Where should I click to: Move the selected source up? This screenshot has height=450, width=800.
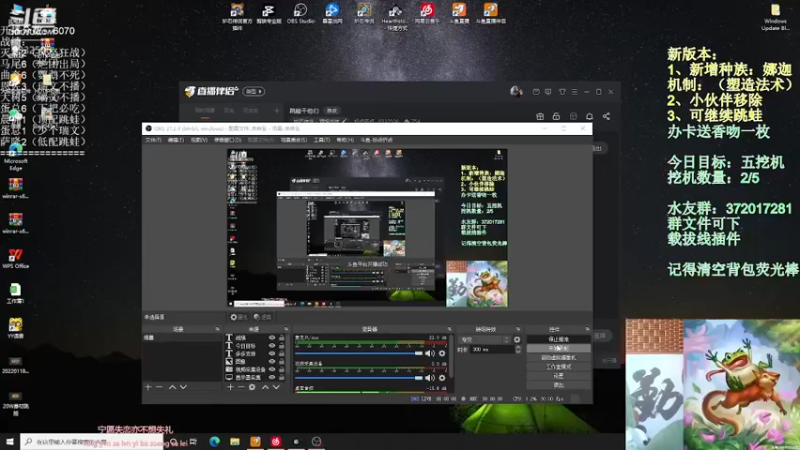(265, 387)
